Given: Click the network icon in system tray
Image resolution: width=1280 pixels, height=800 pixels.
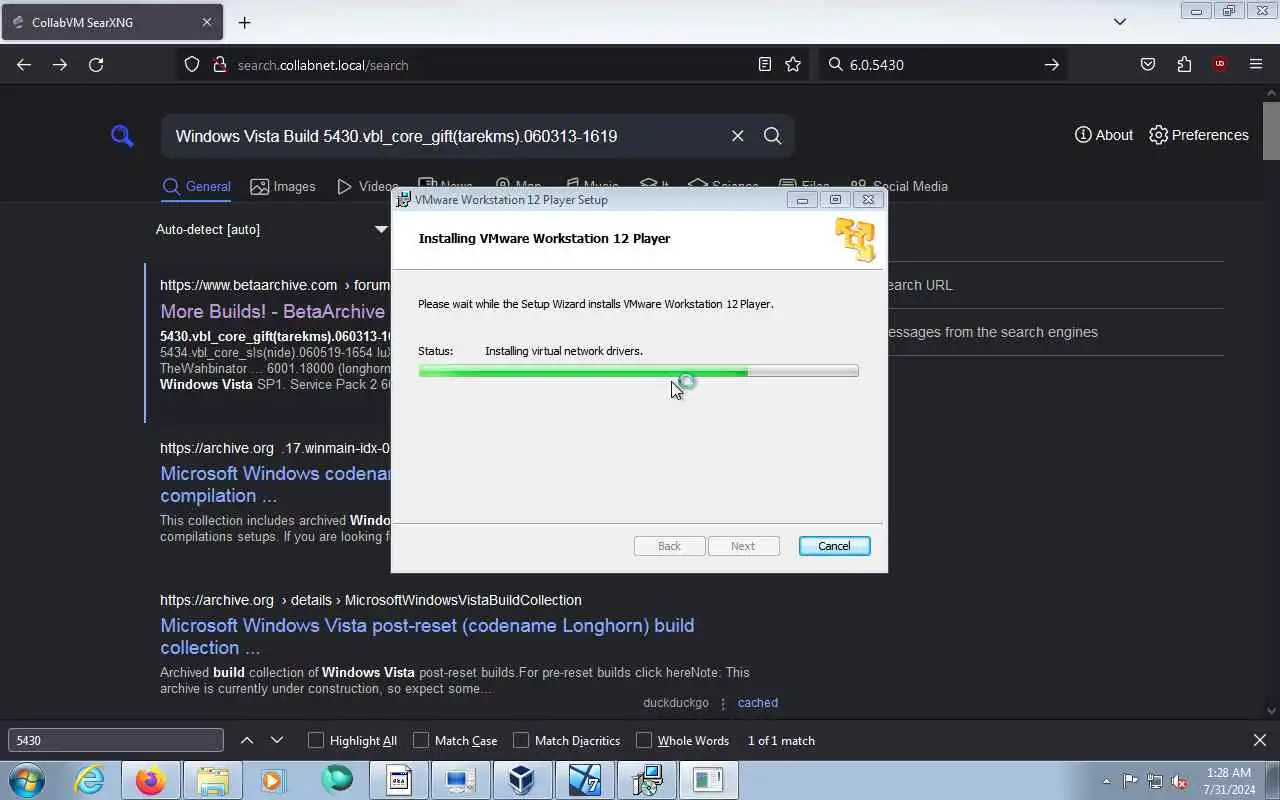Looking at the screenshot, I should [x=1155, y=781].
